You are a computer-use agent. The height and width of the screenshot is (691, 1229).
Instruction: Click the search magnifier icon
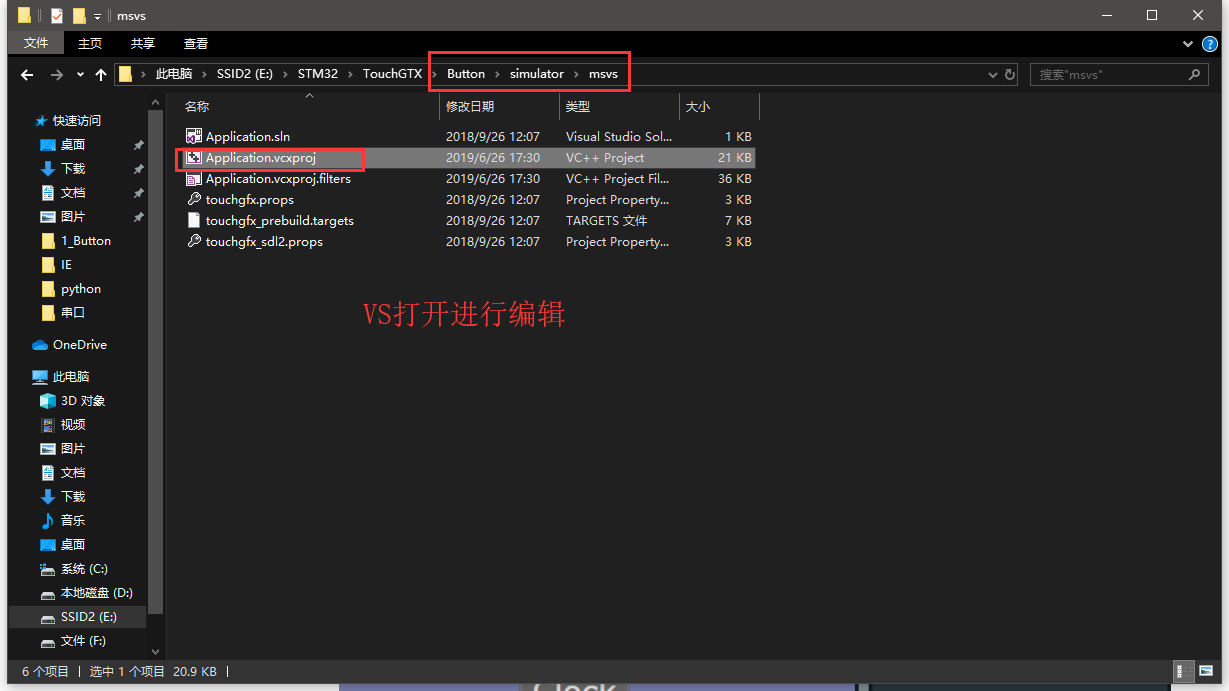coord(1195,75)
